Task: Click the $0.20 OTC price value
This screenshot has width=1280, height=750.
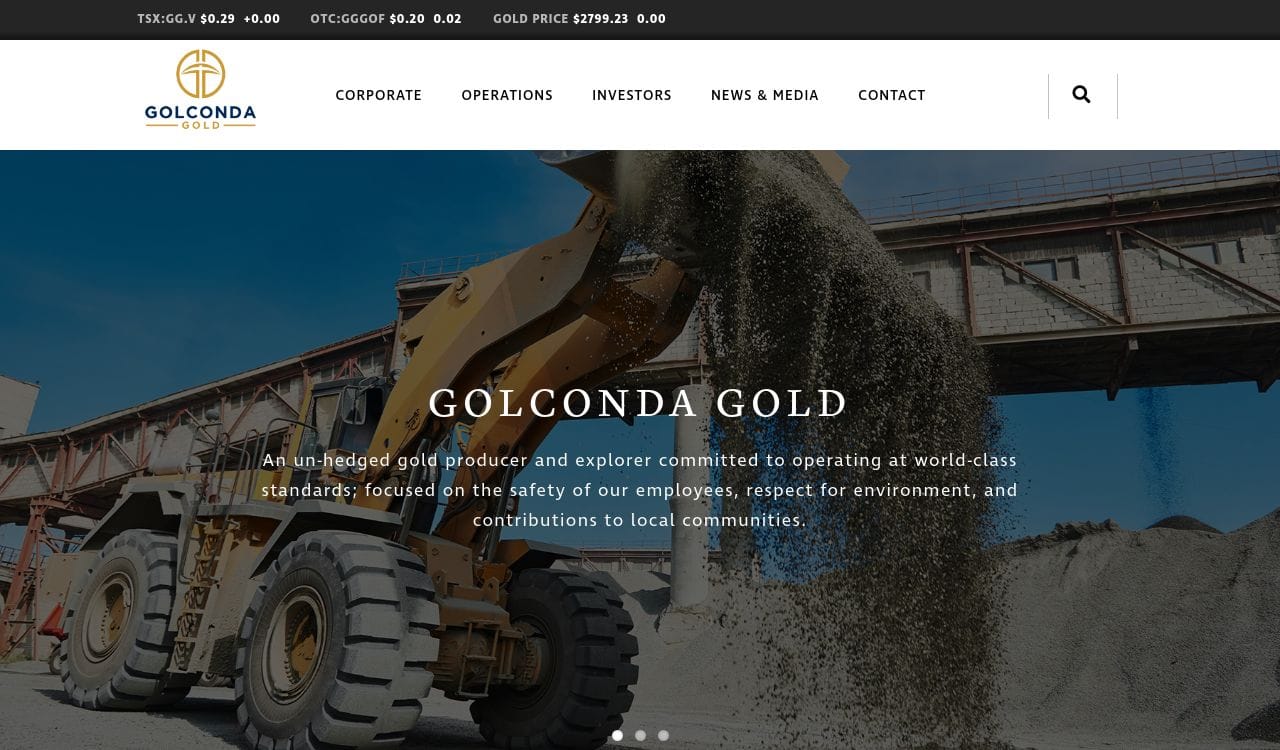Action: pyautogui.click(x=407, y=19)
